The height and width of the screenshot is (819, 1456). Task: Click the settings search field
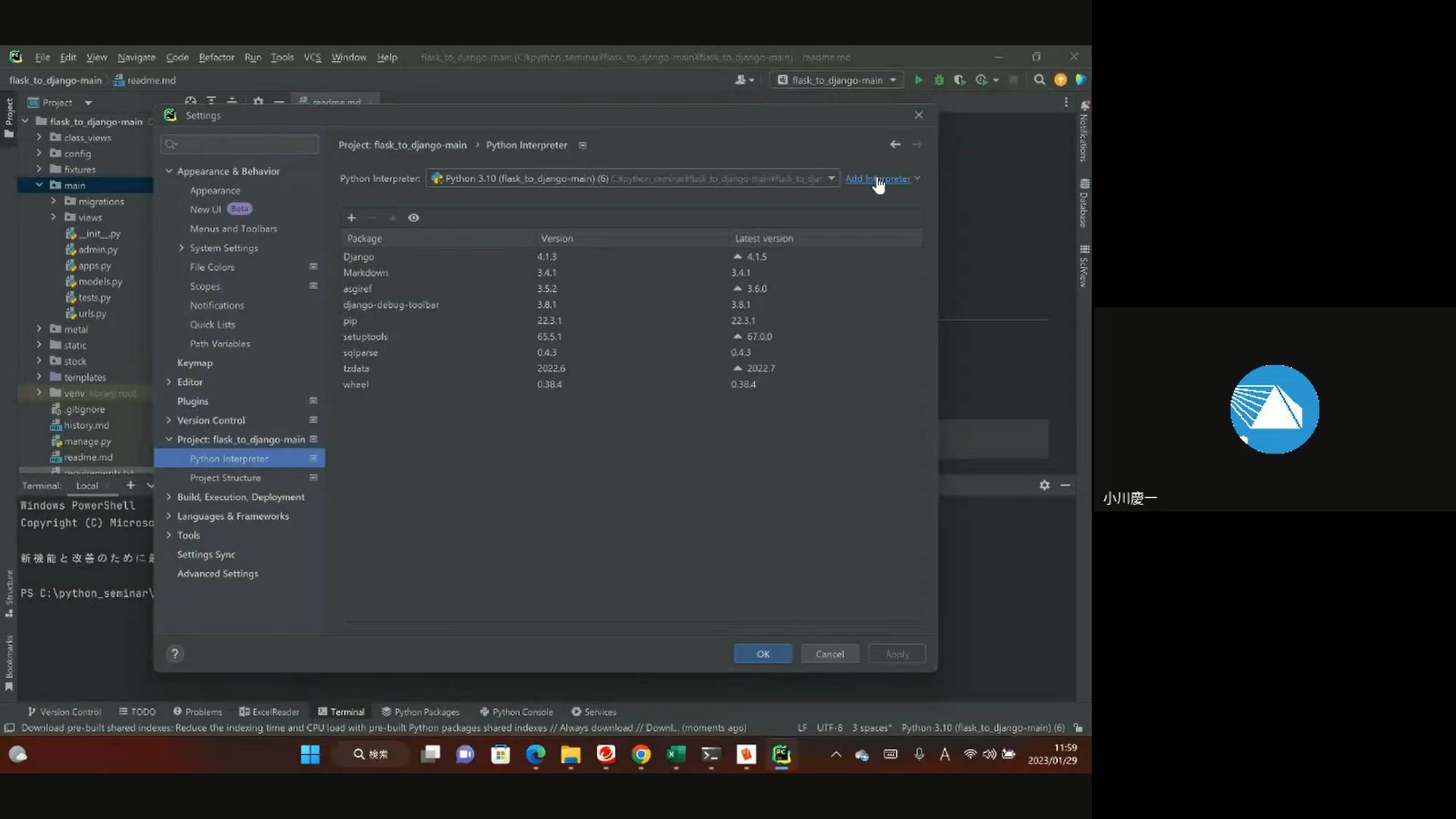click(240, 144)
